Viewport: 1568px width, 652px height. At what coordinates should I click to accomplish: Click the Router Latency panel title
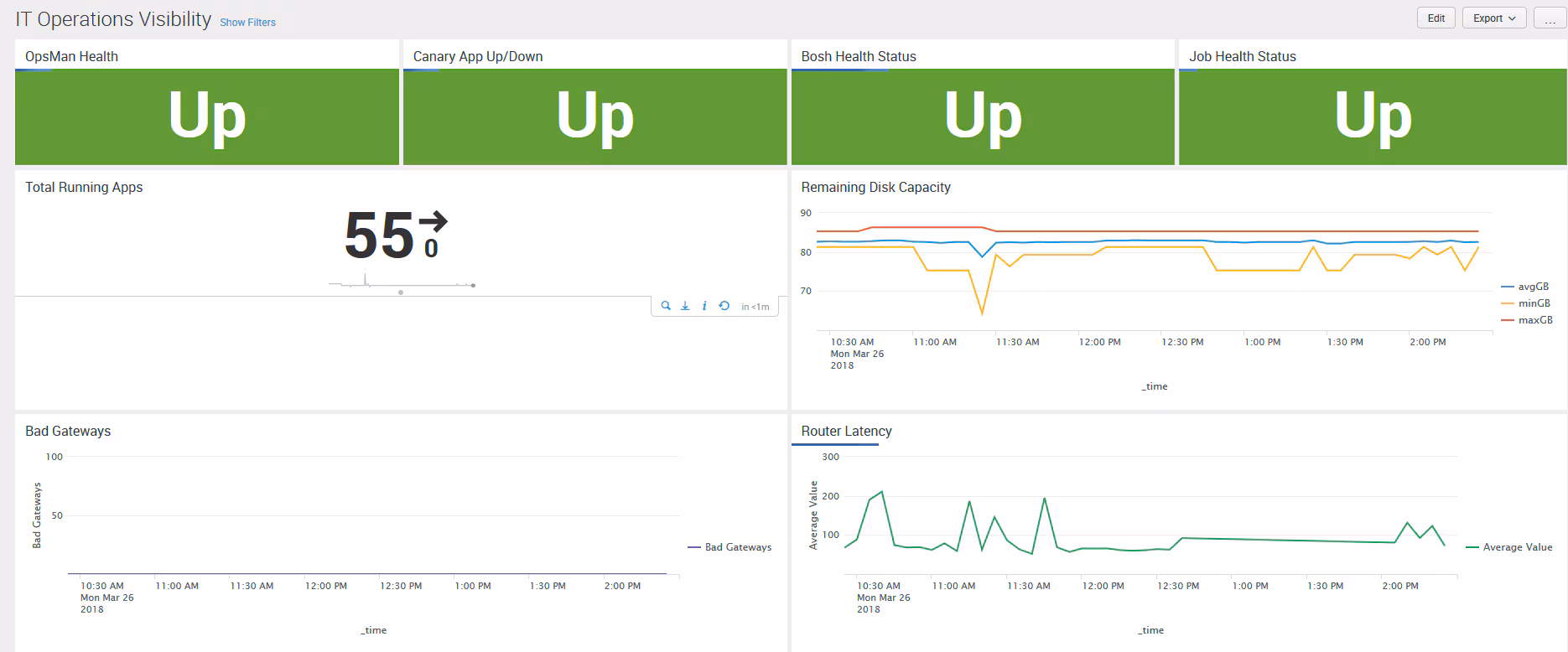click(x=846, y=431)
